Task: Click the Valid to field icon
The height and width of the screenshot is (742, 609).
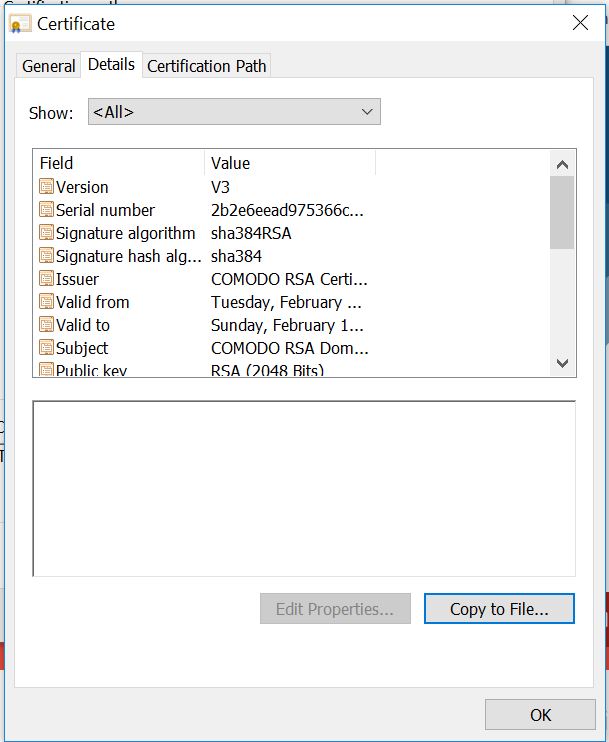Action: click(x=46, y=325)
